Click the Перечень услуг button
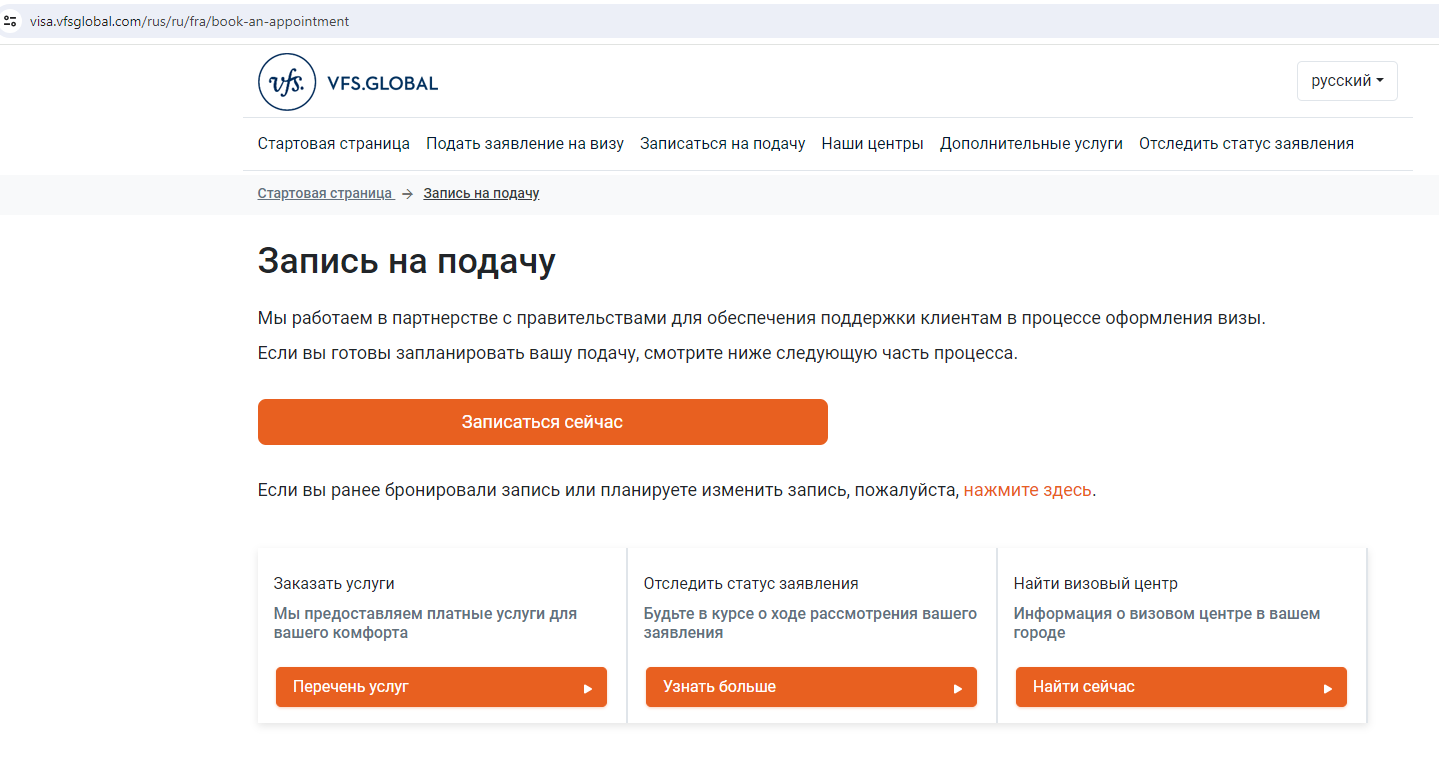This screenshot has height=770, width=1439. pos(441,687)
